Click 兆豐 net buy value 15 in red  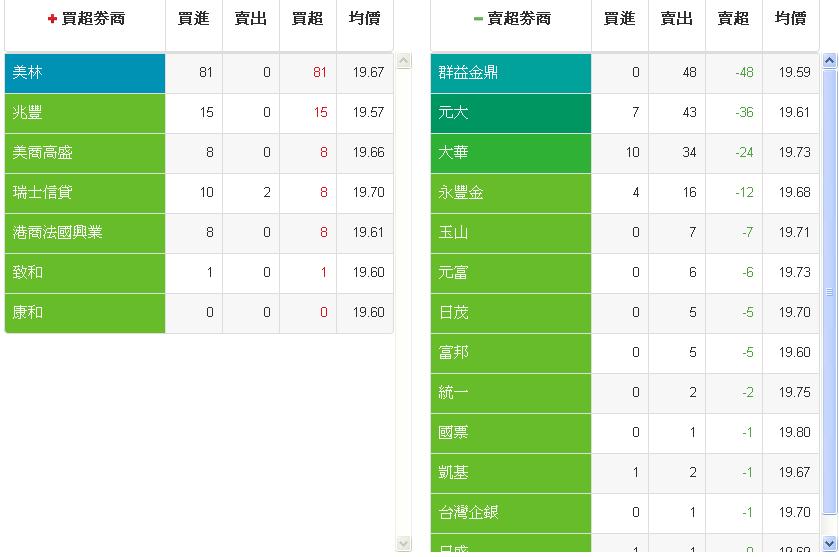(x=321, y=112)
